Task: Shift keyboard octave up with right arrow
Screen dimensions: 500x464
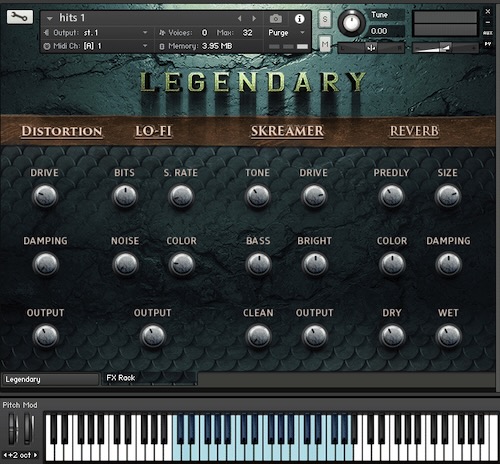Action: [x=35, y=455]
